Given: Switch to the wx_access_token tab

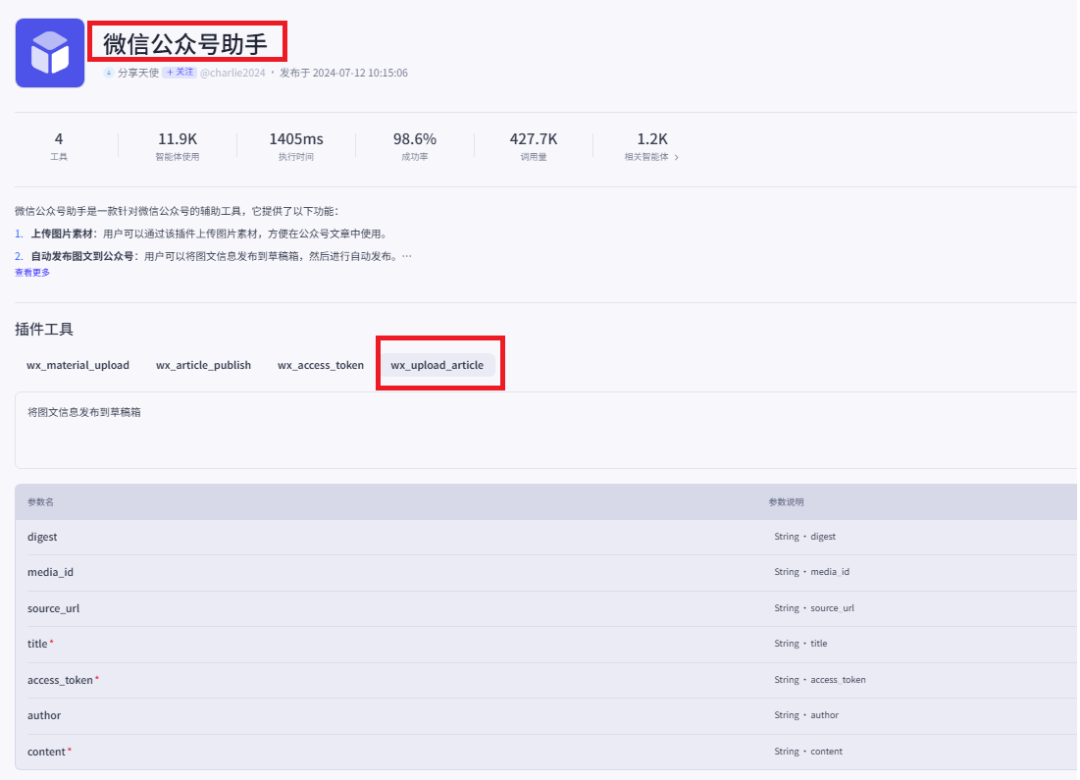Looking at the screenshot, I should 320,365.
